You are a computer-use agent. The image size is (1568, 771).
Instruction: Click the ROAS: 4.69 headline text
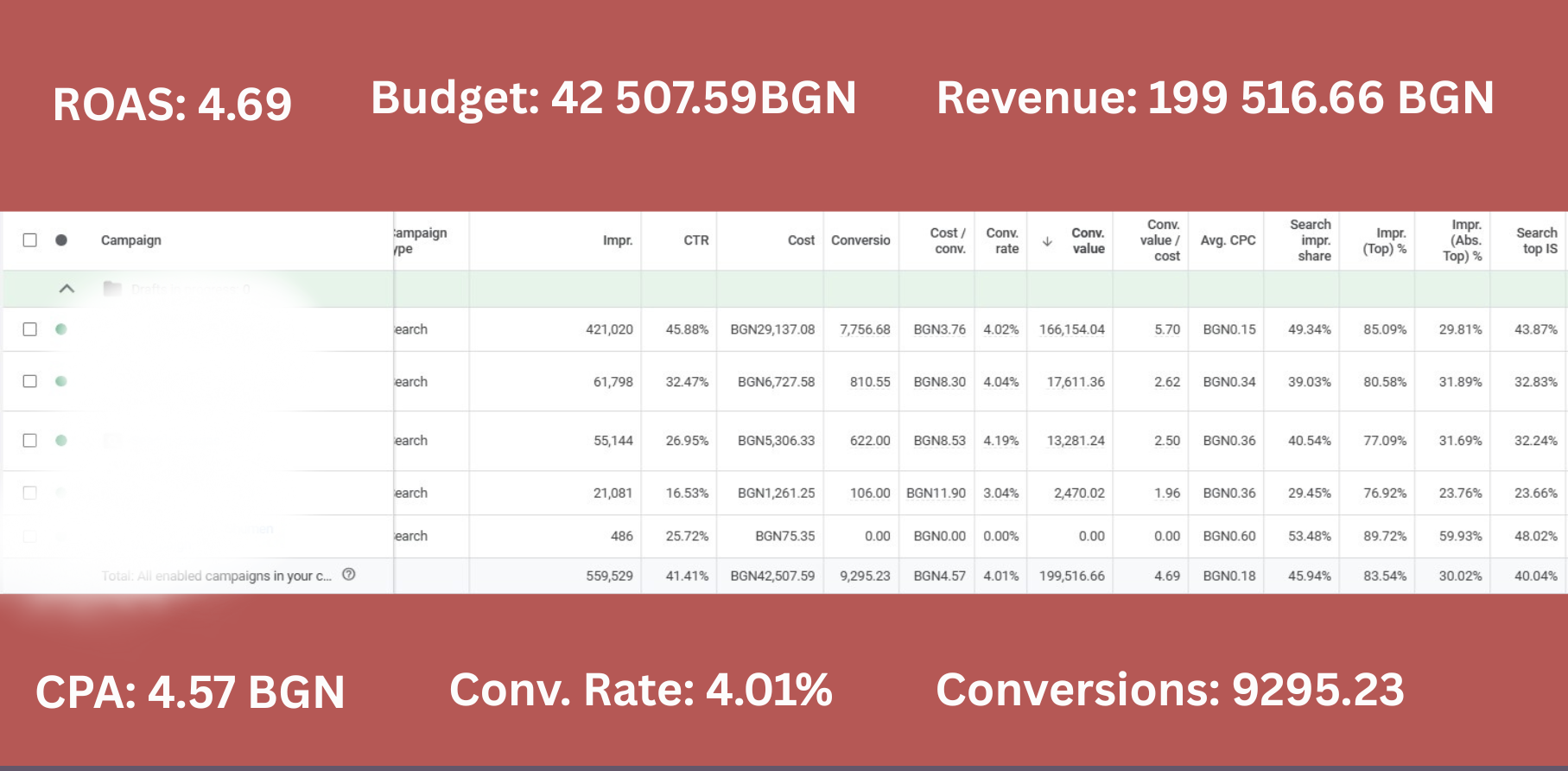[172, 105]
